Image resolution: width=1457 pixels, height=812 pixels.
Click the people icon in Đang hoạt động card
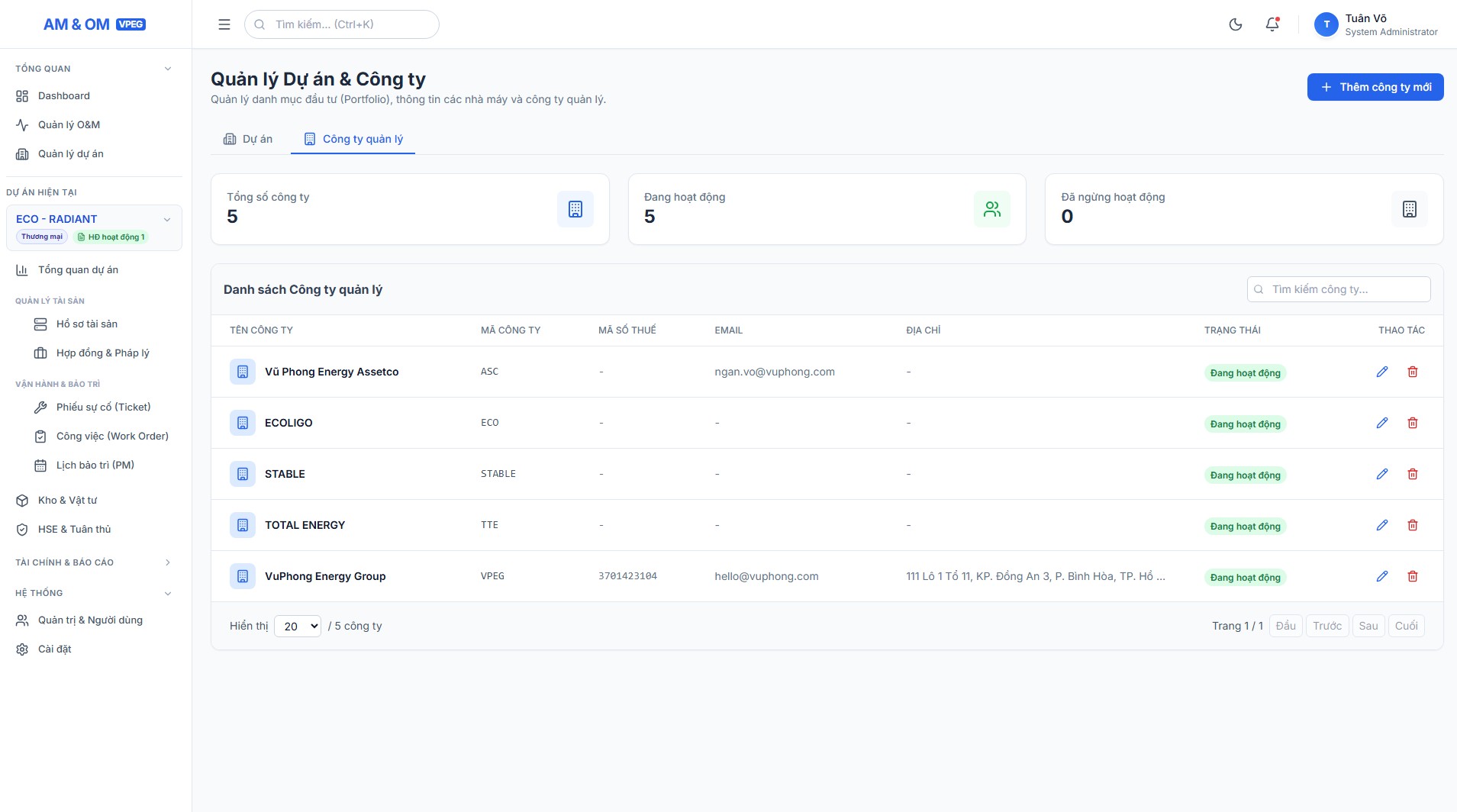[x=992, y=209]
